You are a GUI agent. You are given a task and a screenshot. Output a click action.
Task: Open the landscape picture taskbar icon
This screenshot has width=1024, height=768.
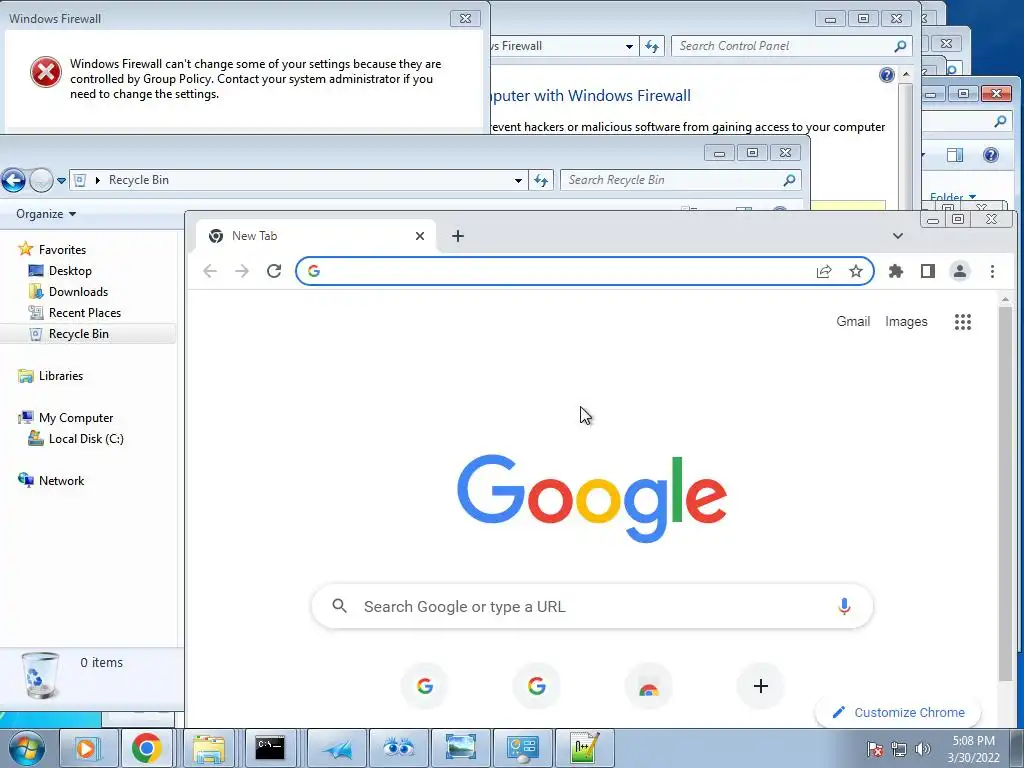[460, 748]
